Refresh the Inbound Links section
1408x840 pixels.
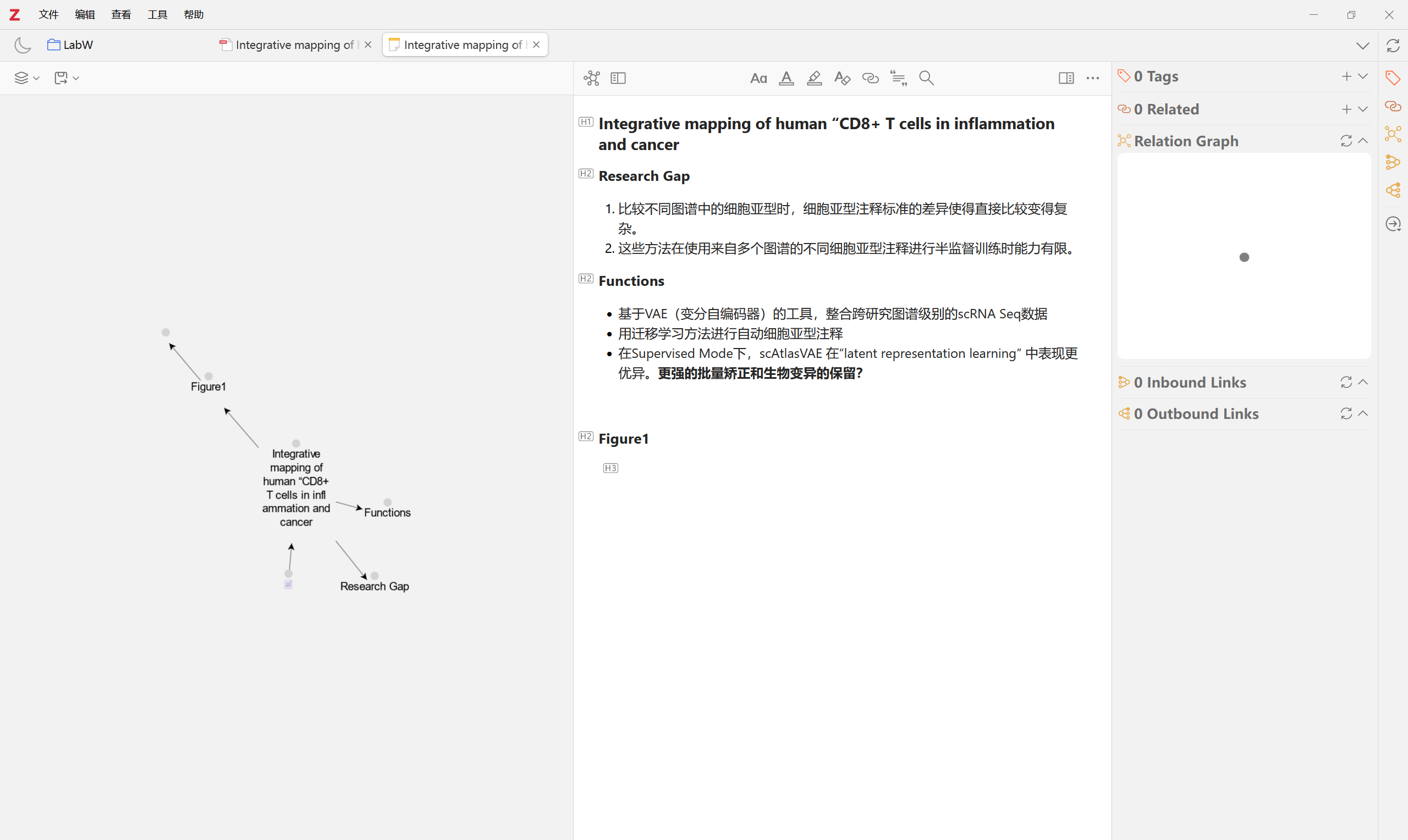1346,383
